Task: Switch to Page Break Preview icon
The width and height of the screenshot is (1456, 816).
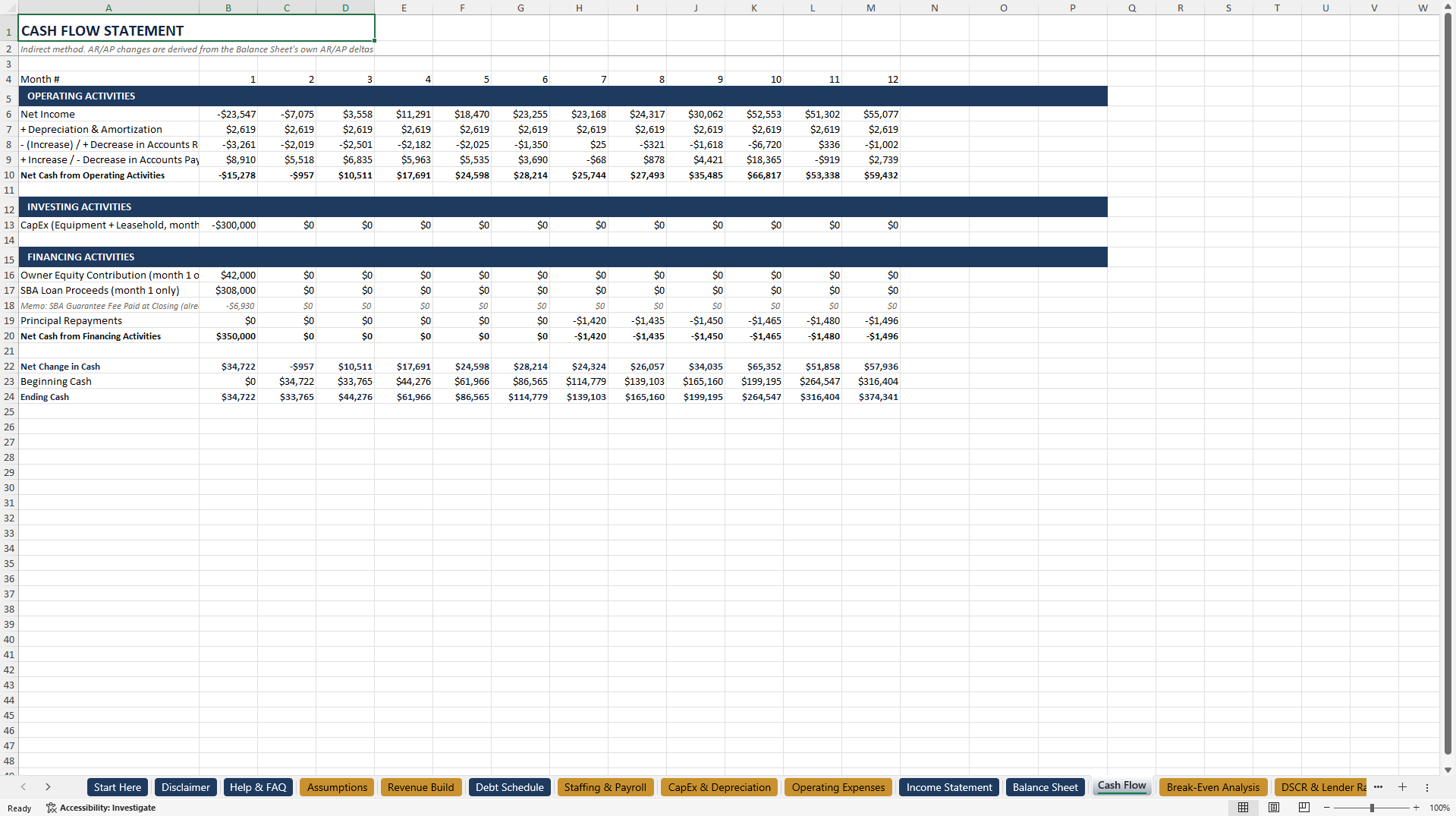Action: tap(1304, 808)
